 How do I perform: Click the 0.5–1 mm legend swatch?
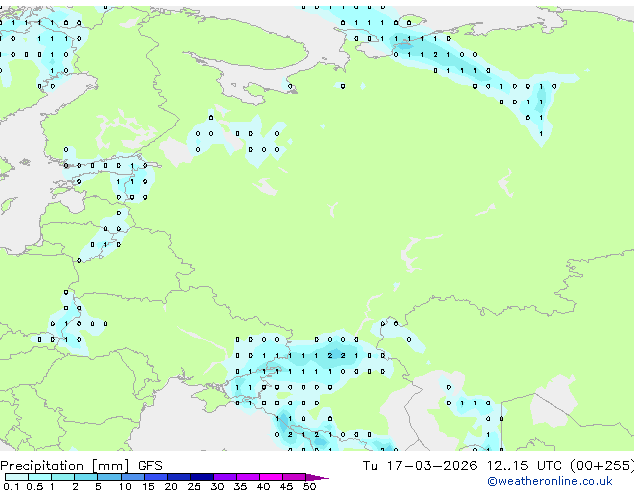point(40,477)
